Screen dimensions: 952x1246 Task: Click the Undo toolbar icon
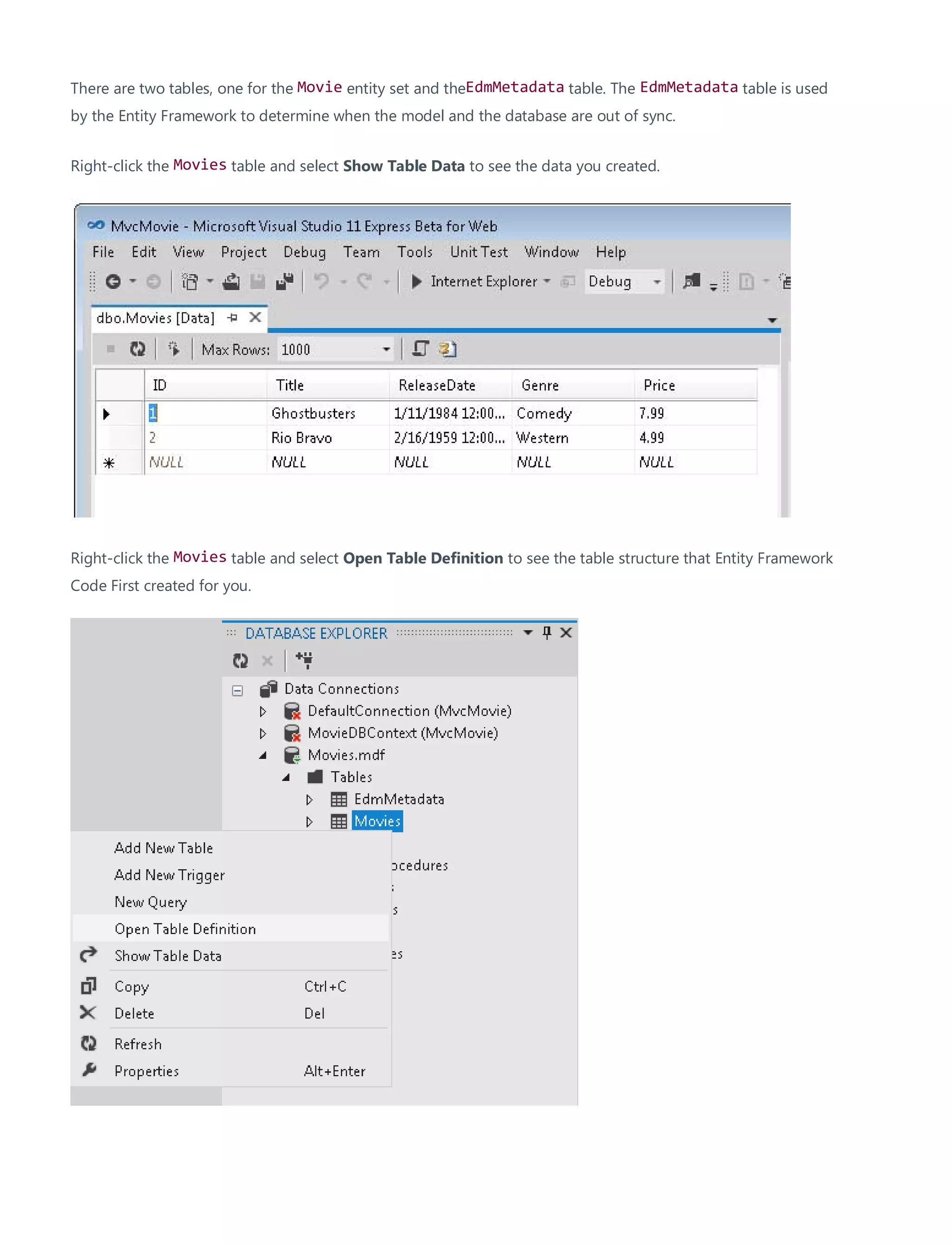click(322, 281)
